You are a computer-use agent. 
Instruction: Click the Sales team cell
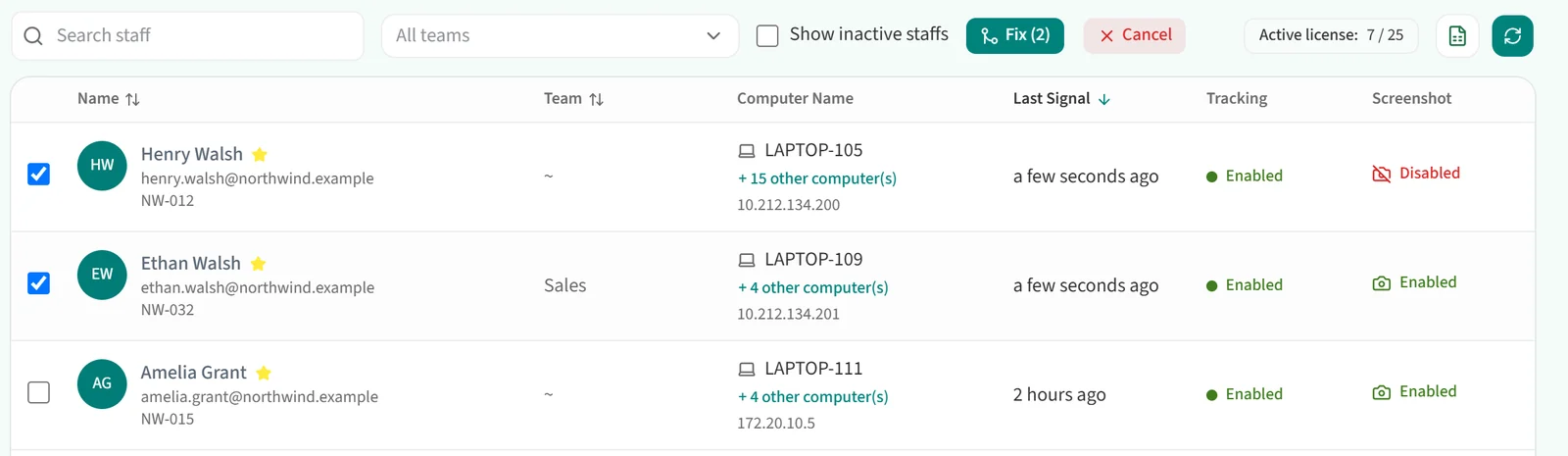[565, 285]
